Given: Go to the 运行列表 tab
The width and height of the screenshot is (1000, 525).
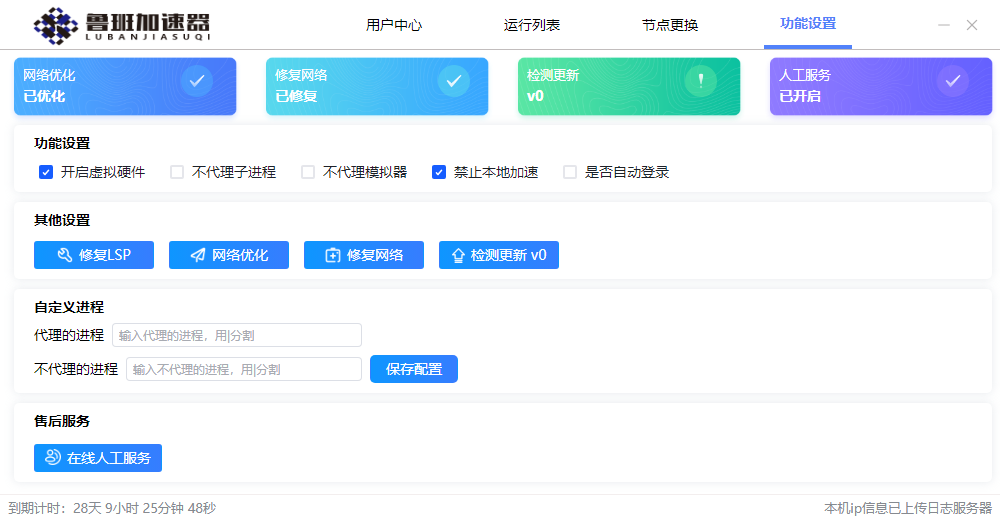Looking at the screenshot, I should [532, 25].
